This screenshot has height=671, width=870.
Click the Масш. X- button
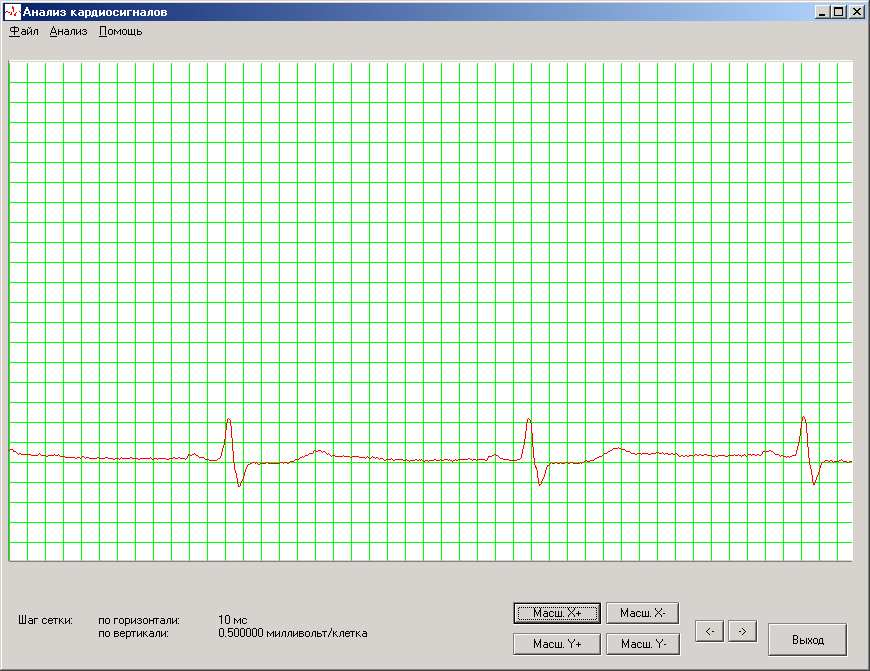click(x=643, y=613)
